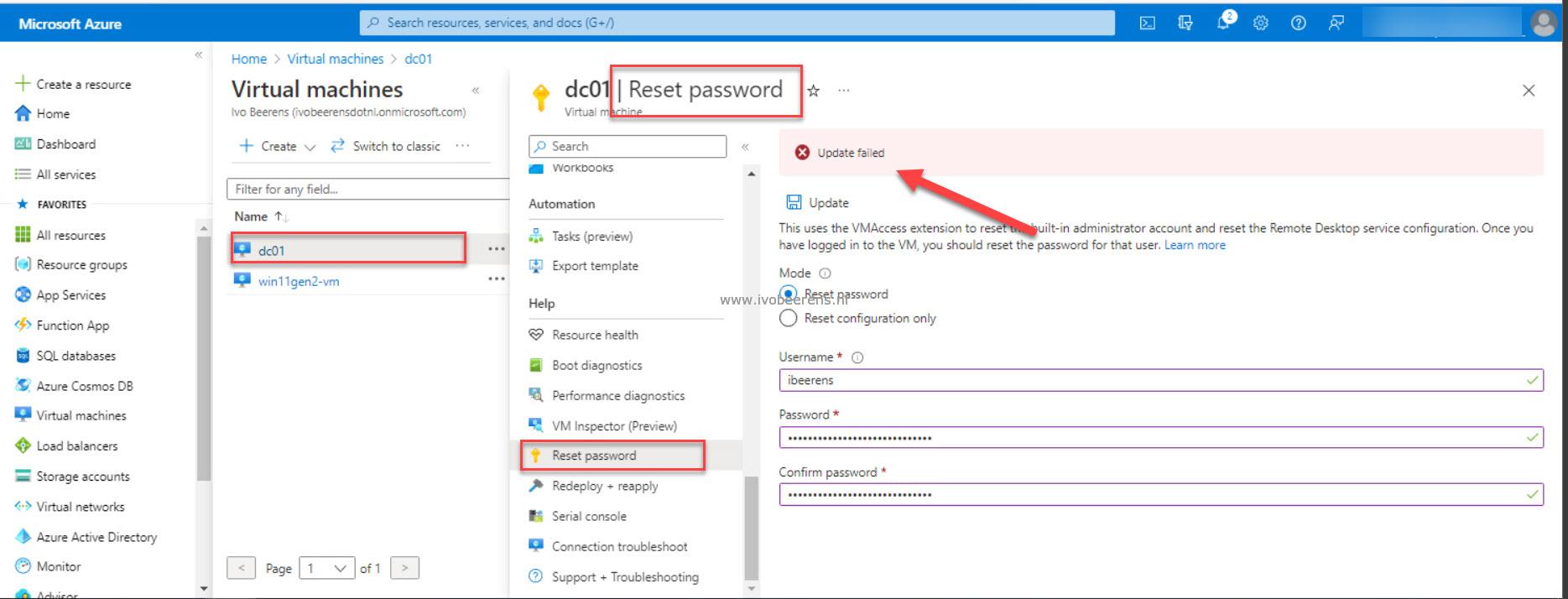Open All services

[x=56, y=174]
